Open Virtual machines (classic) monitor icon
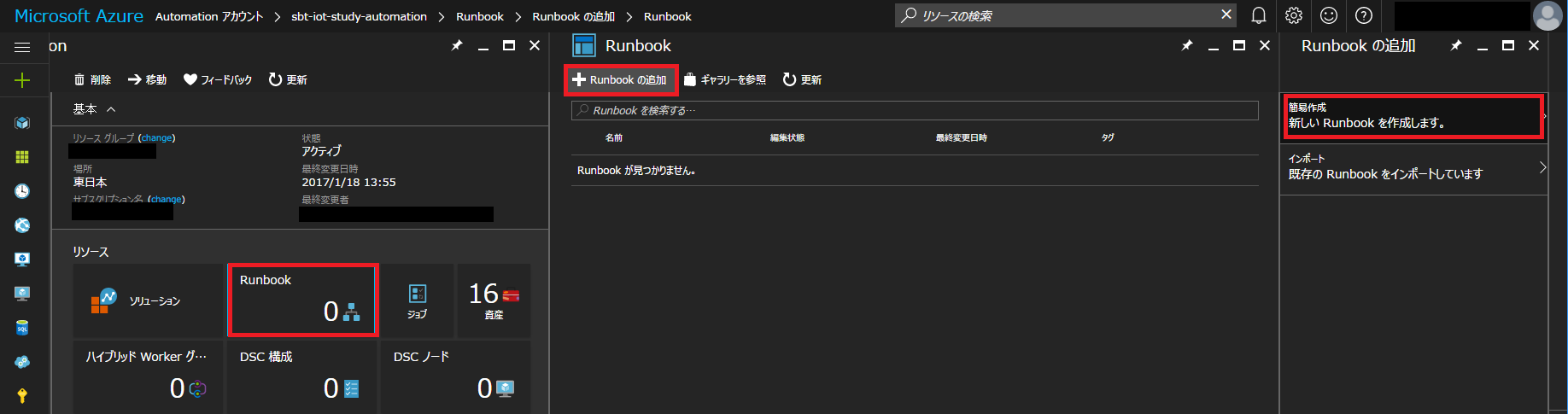This screenshot has height=414, width=1568. coord(22,259)
